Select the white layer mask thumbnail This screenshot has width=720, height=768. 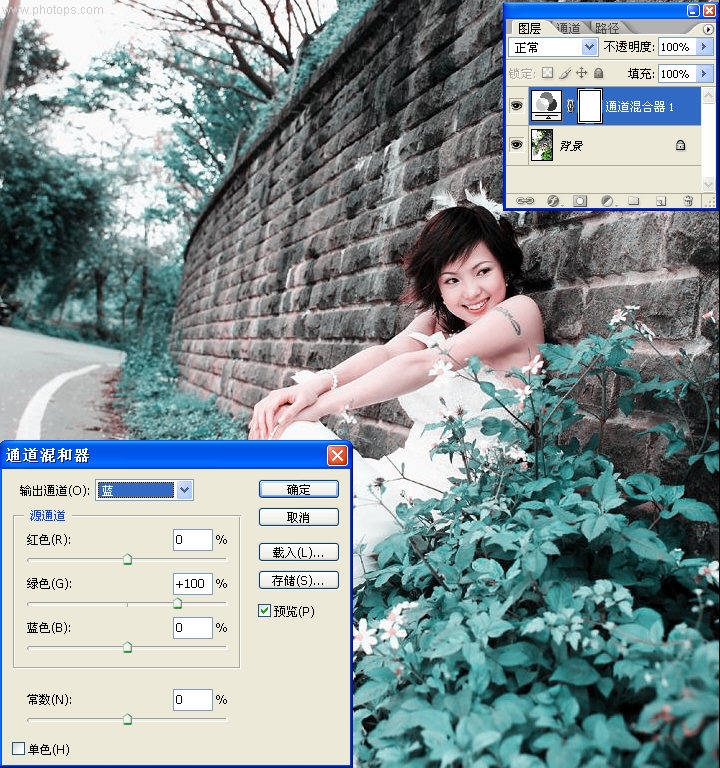[590, 105]
